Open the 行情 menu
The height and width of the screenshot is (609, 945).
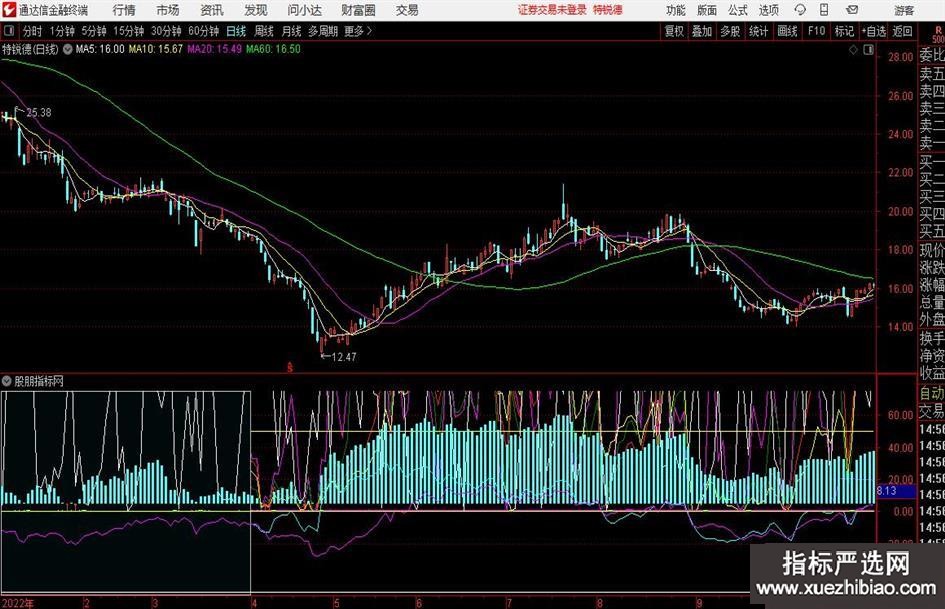click(x=124, y=10)
